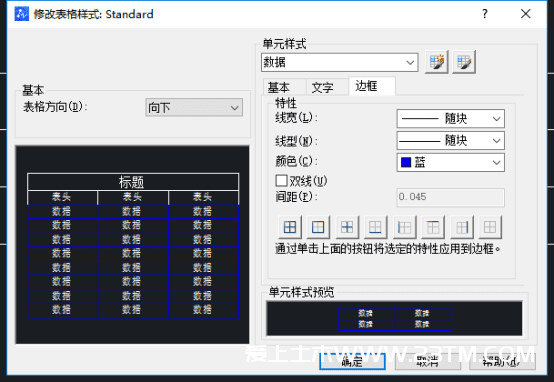The image size is (554, 382).
Task: Click the 标题 row in table preview
Action: pos(133,182)
